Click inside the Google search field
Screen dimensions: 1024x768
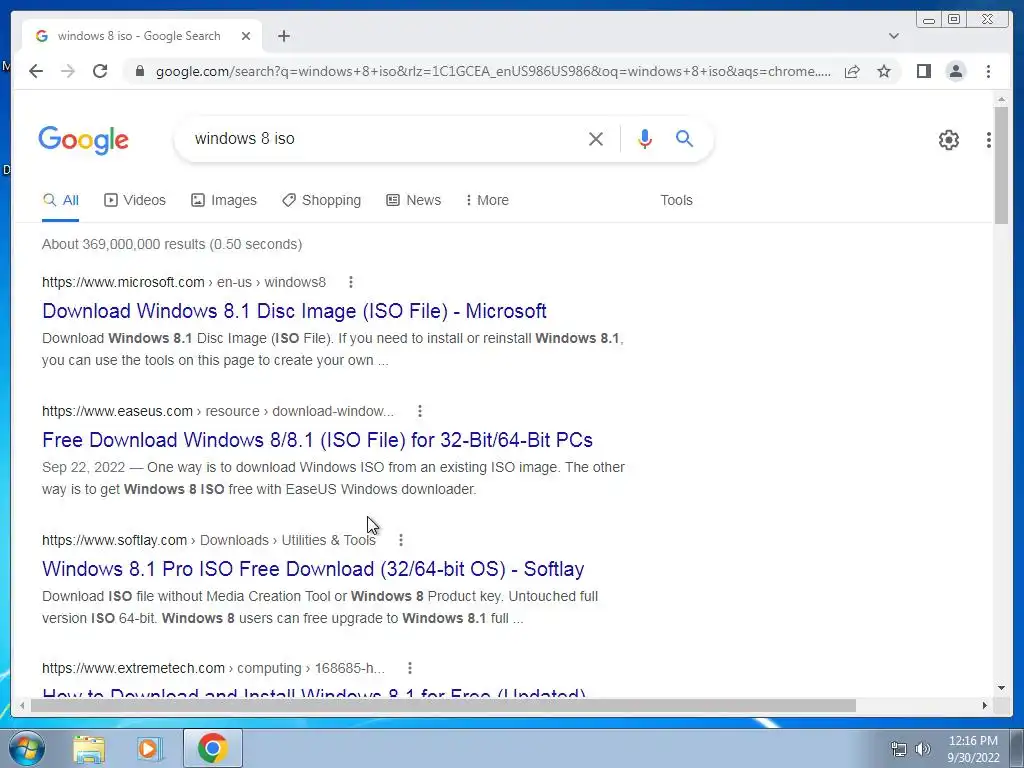point(385,138)
